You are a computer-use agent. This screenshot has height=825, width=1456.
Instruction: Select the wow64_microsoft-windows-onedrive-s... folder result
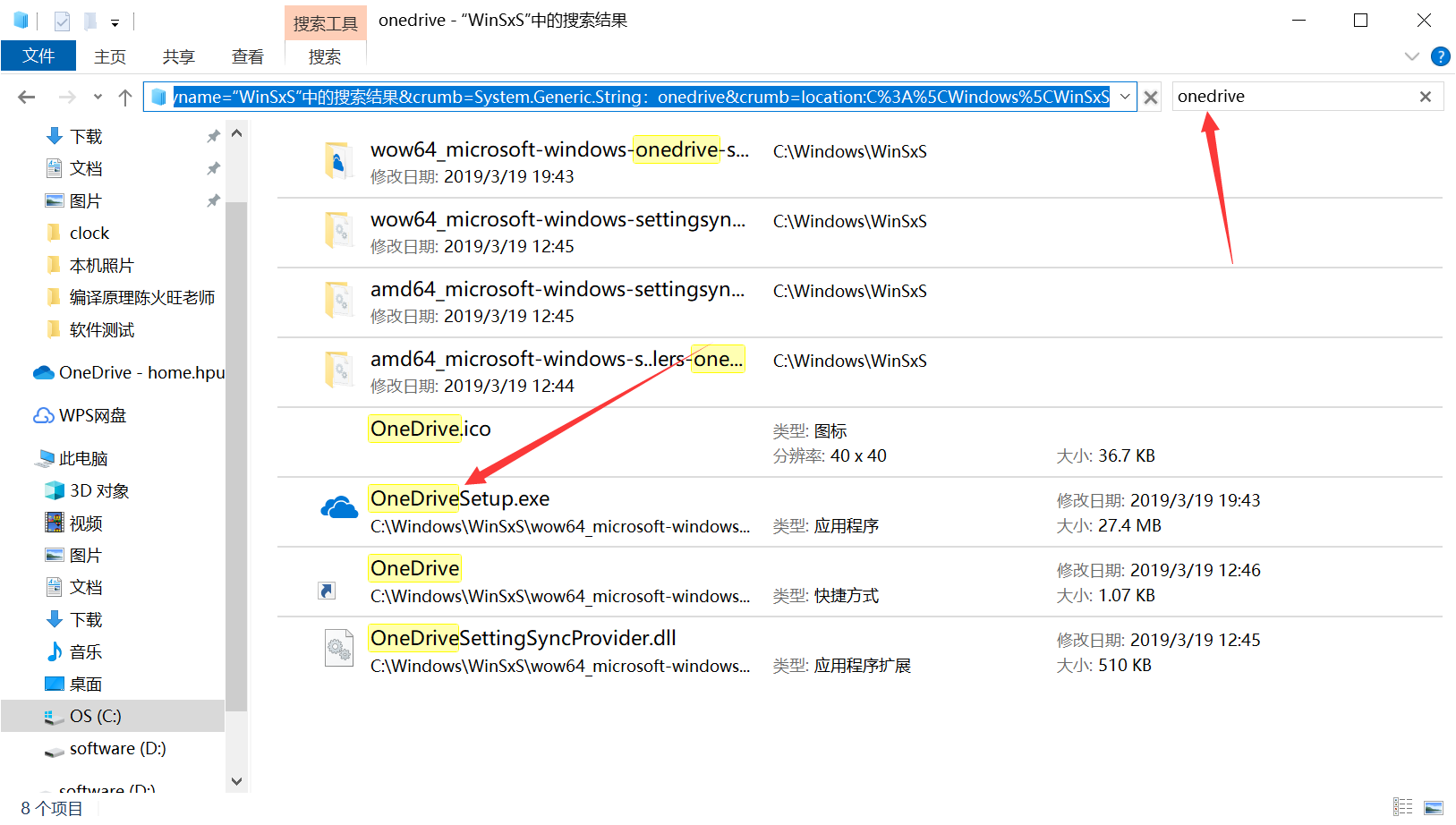tap(559, 149)
